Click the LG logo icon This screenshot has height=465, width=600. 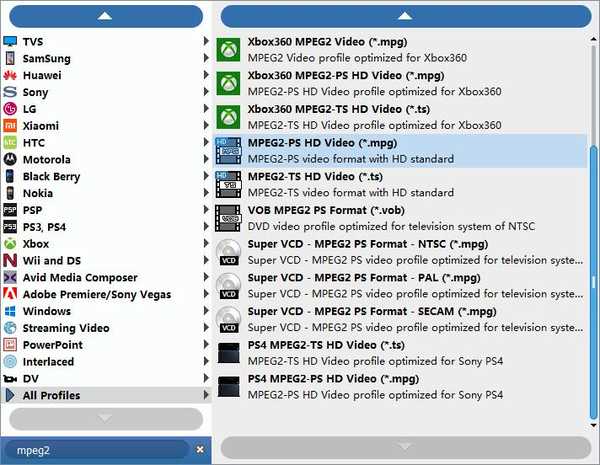(10, 109)
